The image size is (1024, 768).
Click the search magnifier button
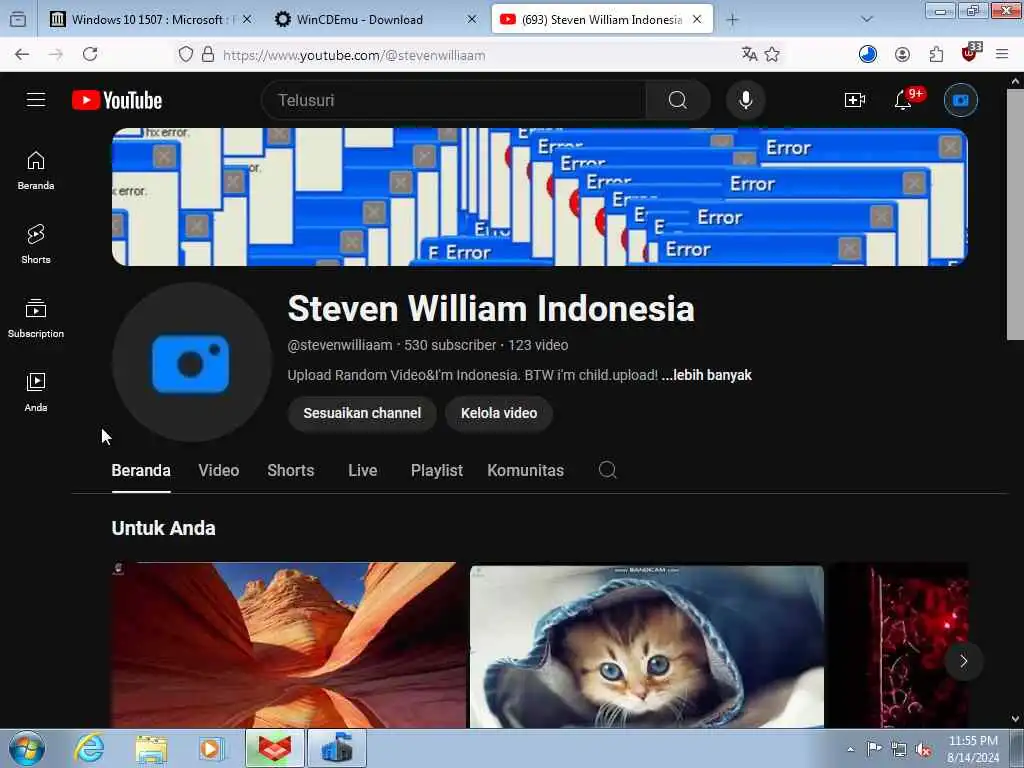click(x=678, y=100)
